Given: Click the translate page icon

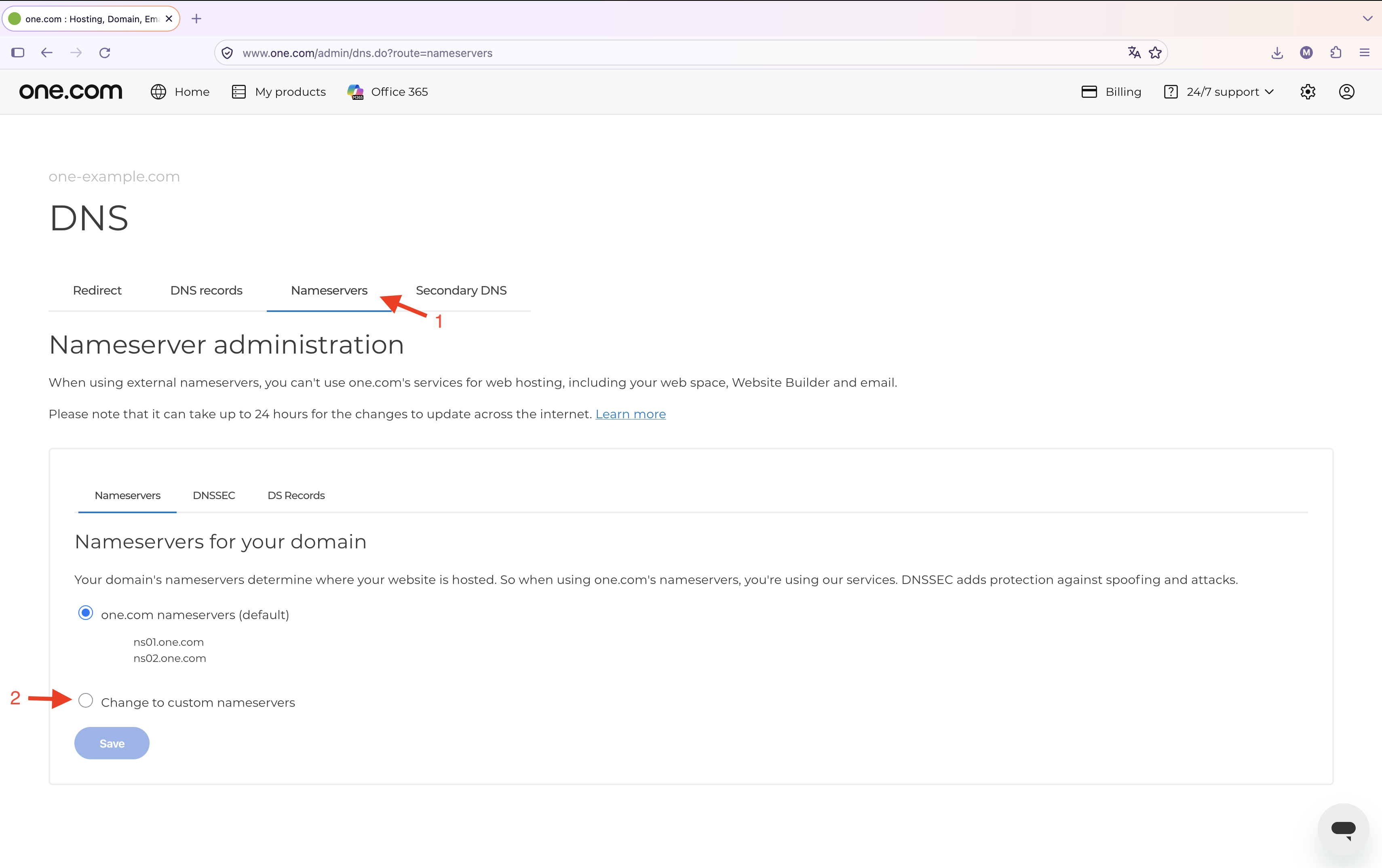Looking at the screenshot, I should (x=1133, y=53).
